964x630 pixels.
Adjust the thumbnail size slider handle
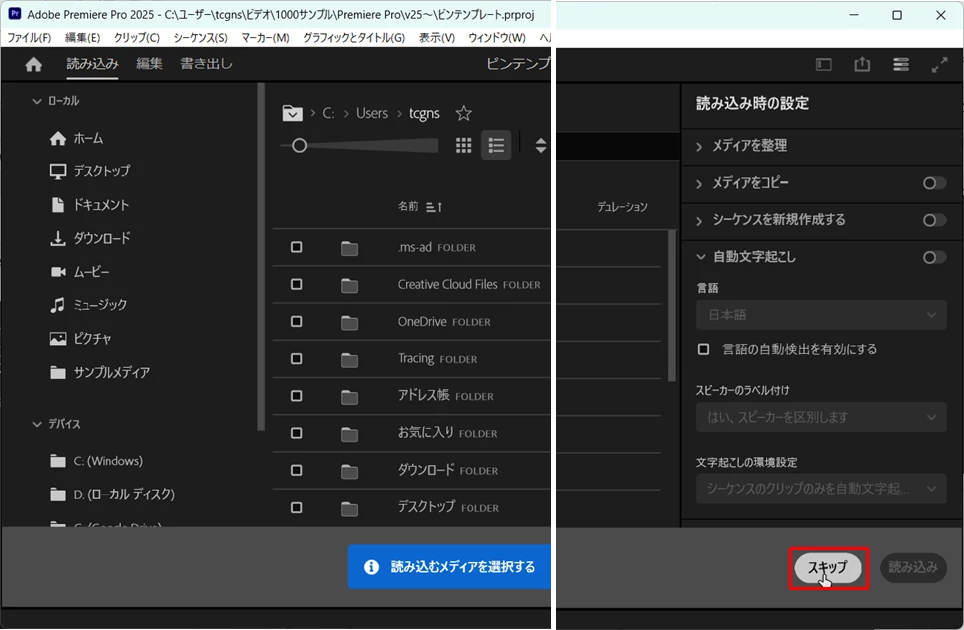[x=299, y=146]
